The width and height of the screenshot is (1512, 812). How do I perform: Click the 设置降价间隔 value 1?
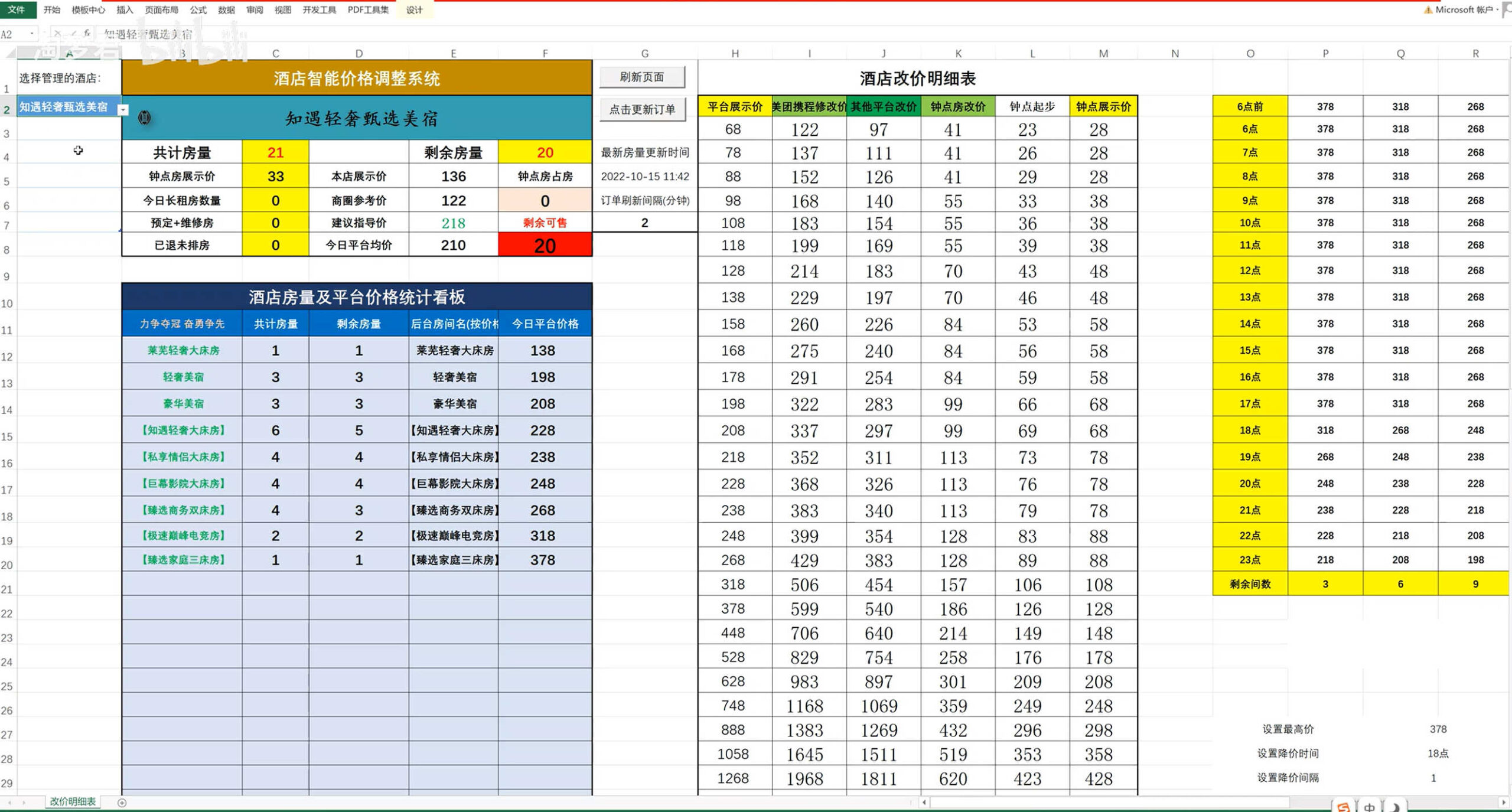pyautogui.click(x=1433, y=778)
